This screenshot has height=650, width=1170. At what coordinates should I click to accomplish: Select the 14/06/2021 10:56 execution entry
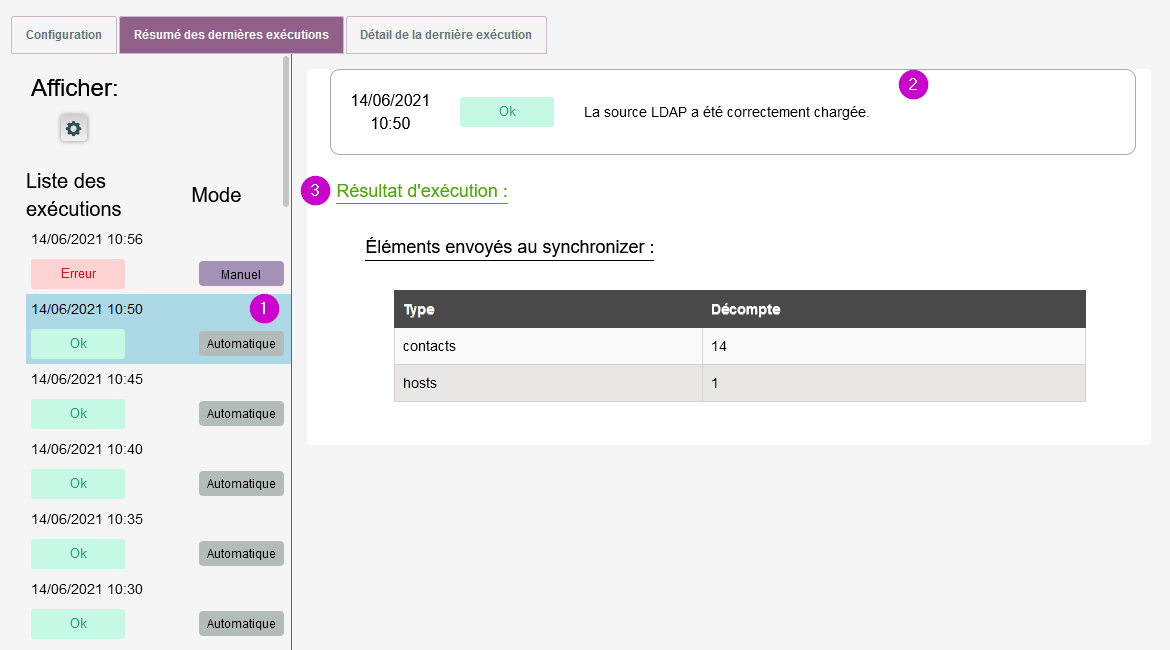point(87,239)
